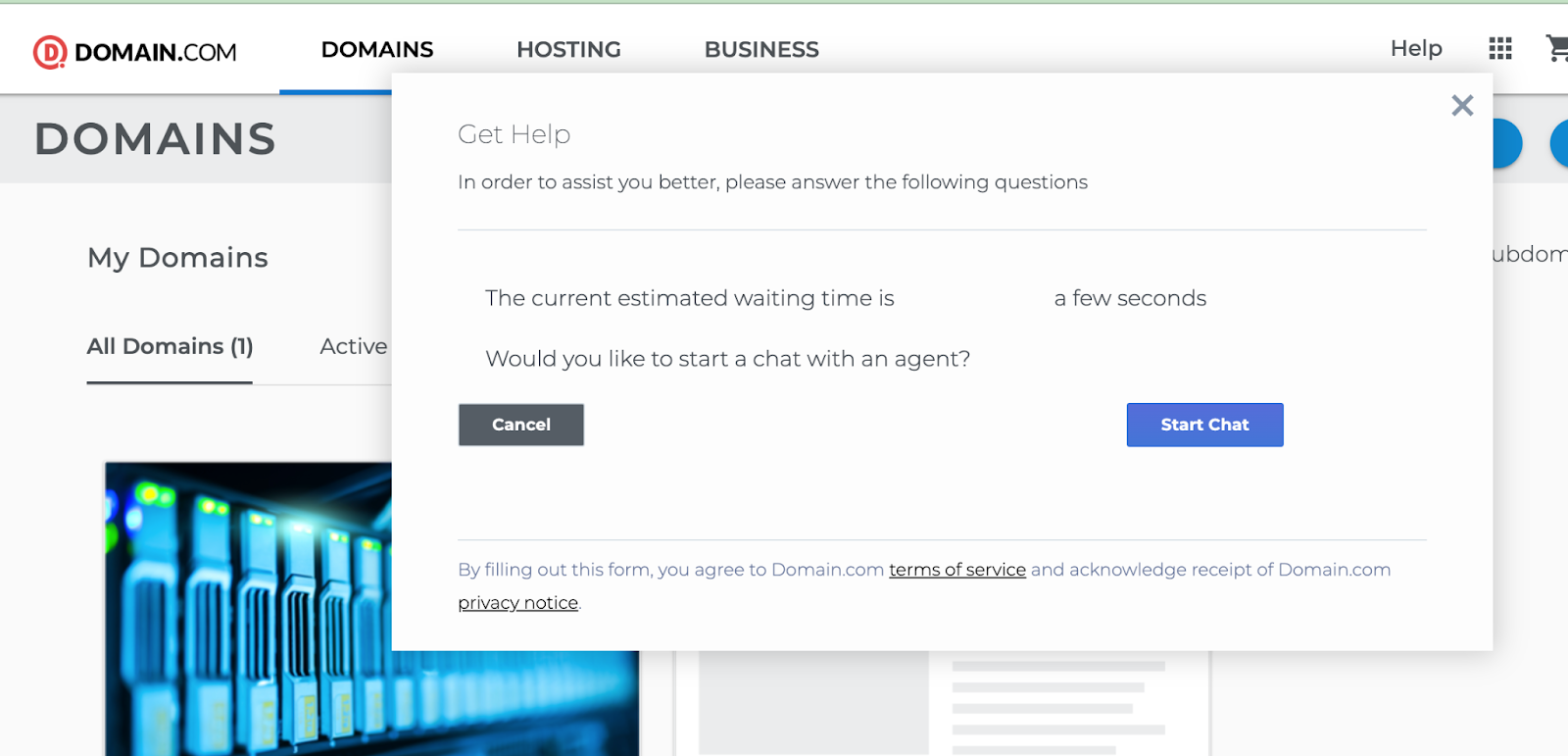The image size is (1568, 756).
Task: Open the HOSTING navigation menu
Action: tap(568, 49)
